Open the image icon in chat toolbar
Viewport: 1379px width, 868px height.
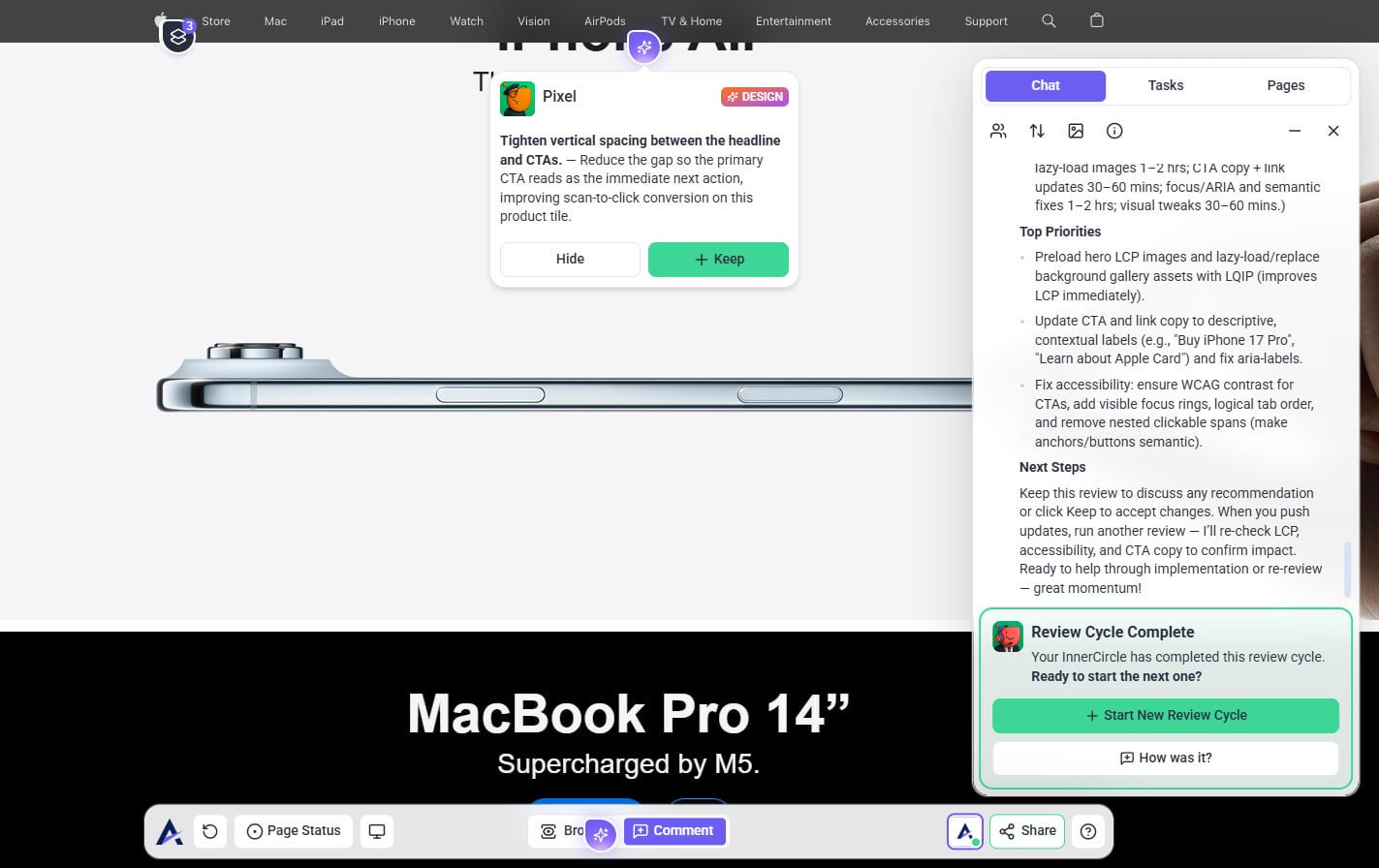coord(1076,131)
